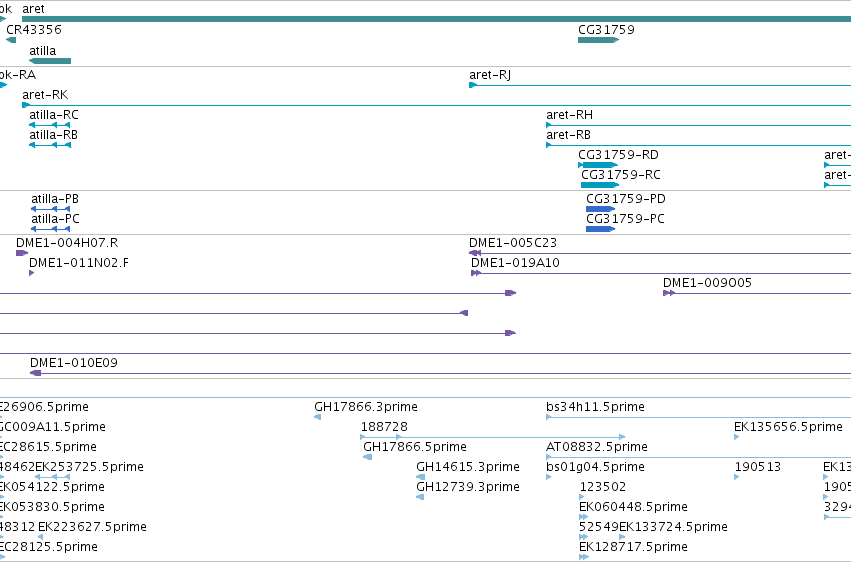Click the aret-RK transcript label
Image resolution: width=851 pixels, height=562 pixels.
click(45, 95)
